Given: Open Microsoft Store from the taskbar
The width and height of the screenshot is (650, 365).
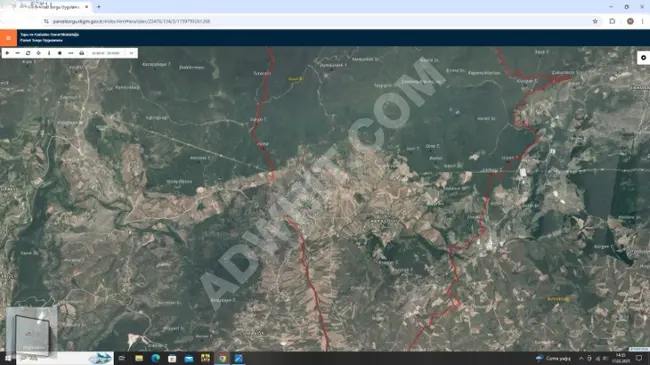Looking at the screenshot, I should pyautogui.click(x=172, y=358).
